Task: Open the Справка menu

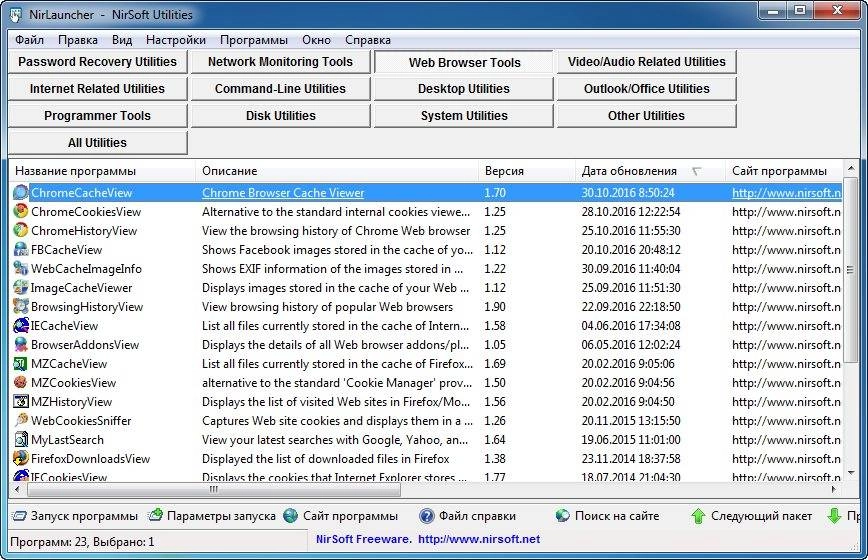Action: (x=368, y=40)
